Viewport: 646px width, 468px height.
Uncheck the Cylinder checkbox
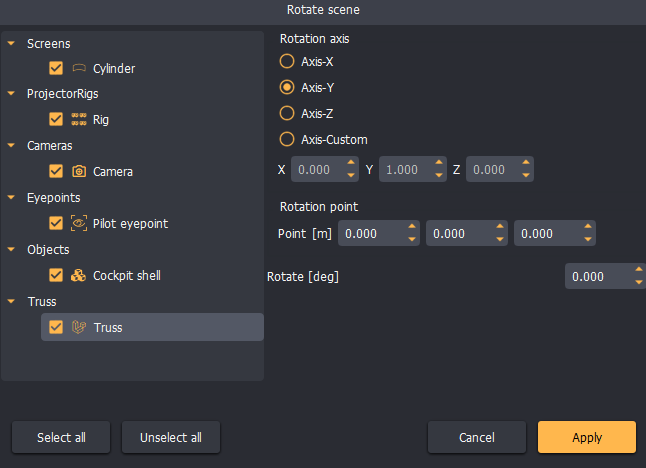[56, 68]
